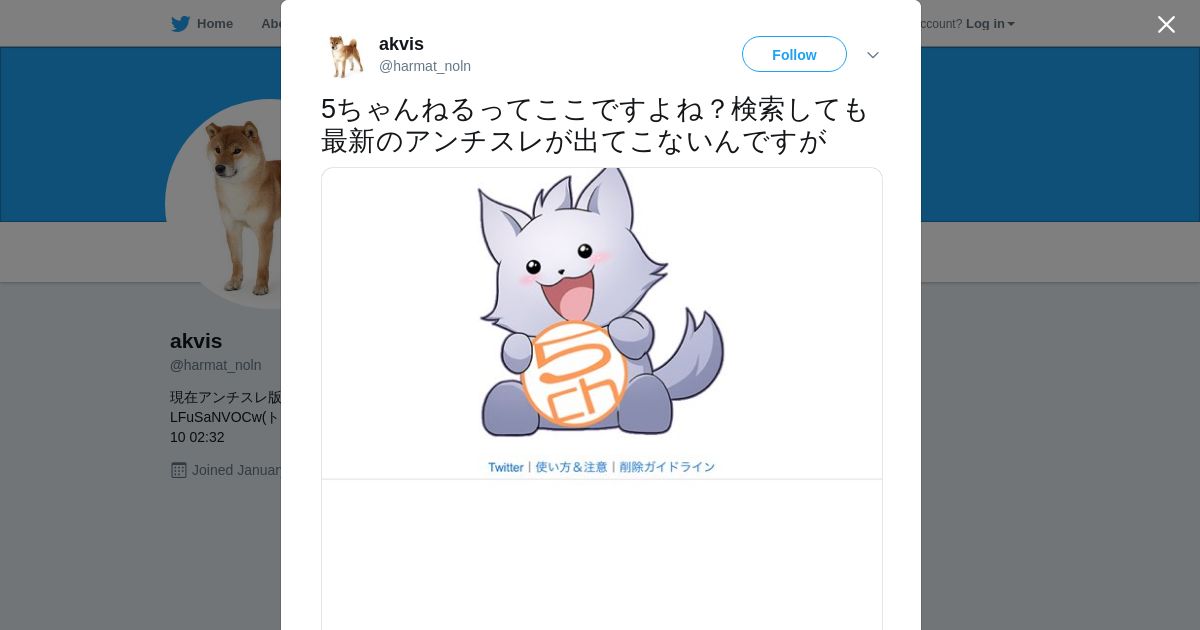The image size is (1200, 630).
Task: Open the Log in dropdown
Action: [x=990, y=24]
